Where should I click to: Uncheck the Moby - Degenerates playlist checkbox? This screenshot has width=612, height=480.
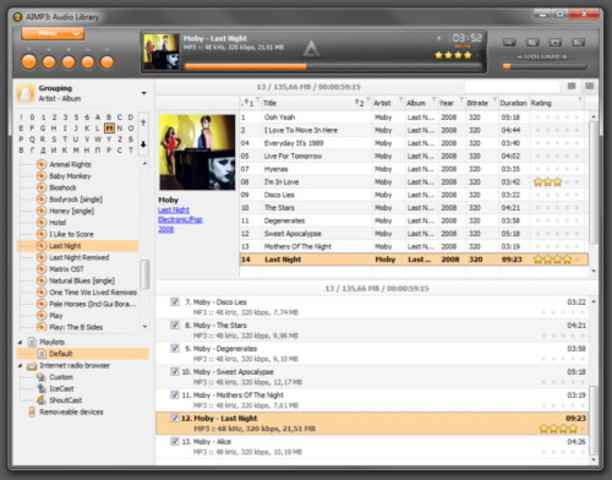[174, 348]
